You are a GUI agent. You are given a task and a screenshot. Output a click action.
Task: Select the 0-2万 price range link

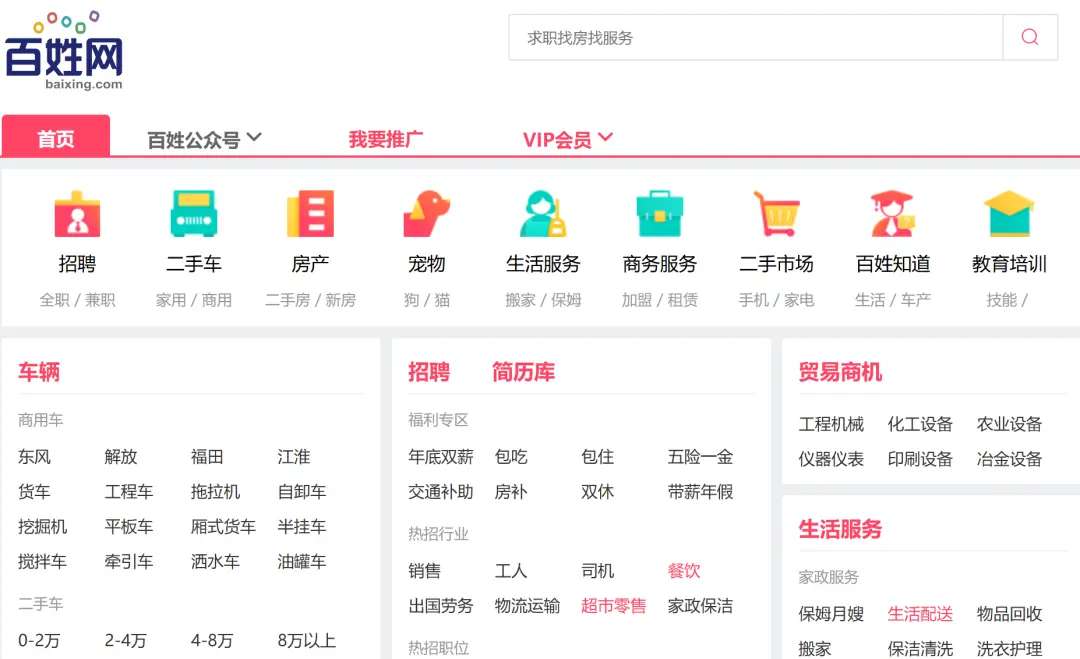click(x=40, y=641)
